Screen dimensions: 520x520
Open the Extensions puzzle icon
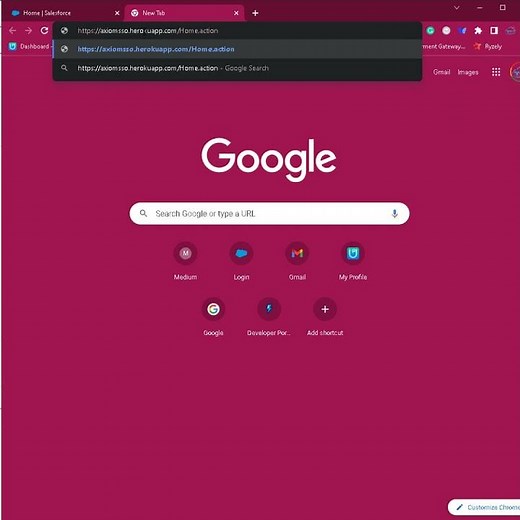coord(478,31)
